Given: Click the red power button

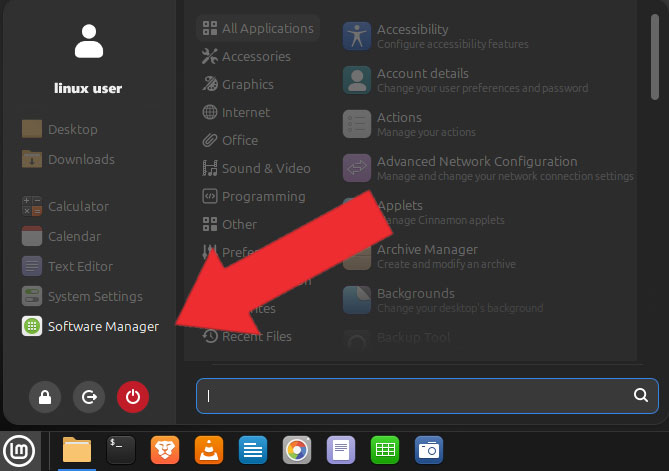Looking at the screenshot, I should 133,397.
